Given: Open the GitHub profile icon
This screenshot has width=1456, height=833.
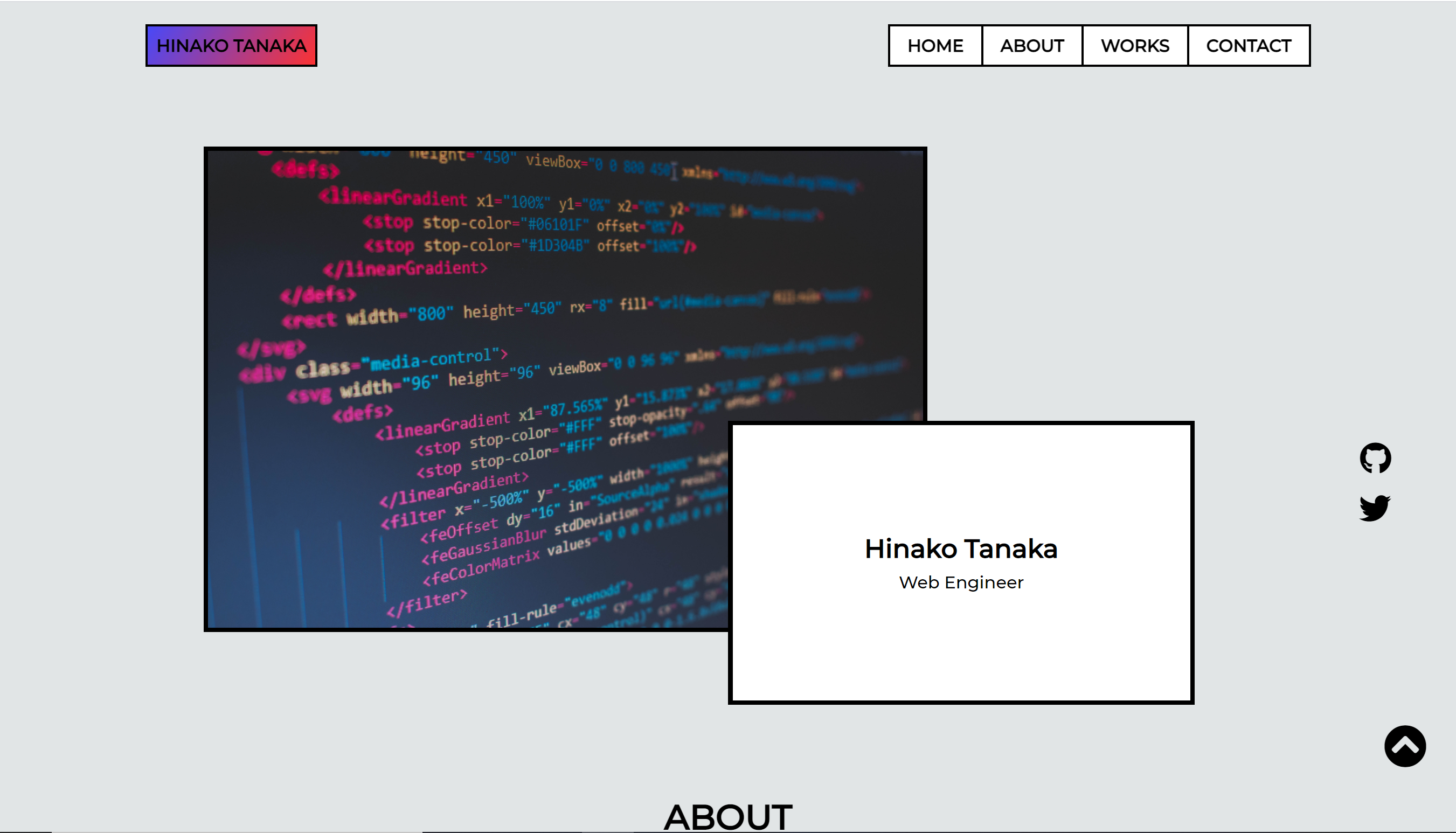Looking at the screenshot, I should pyautogui.click(x=1376, y=457).
